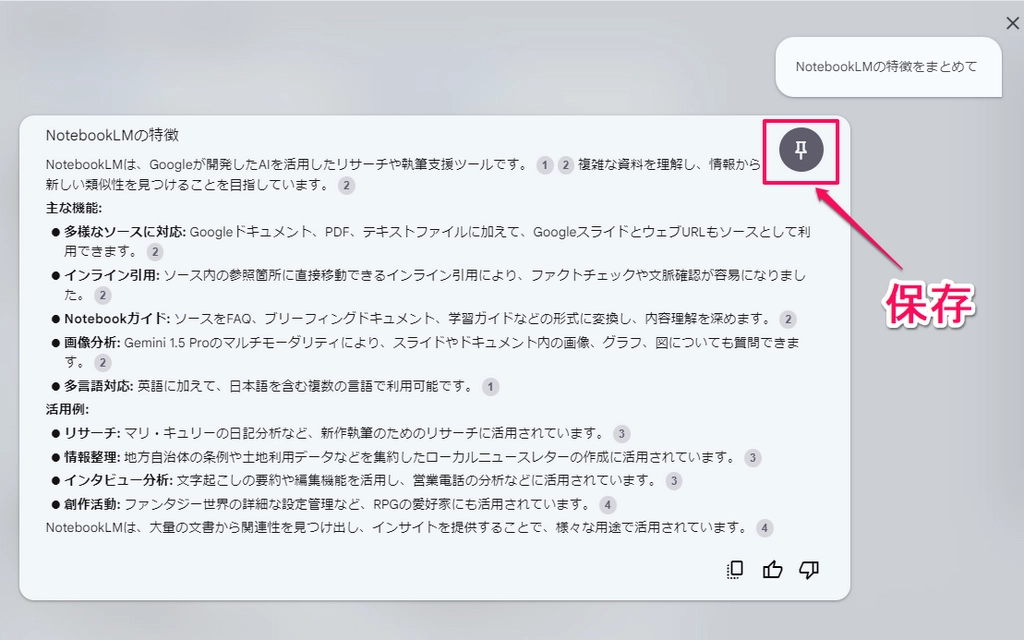The image size is (1024, 640).
Task: Click the text 大量の文書から関連性を見つけ出し
Action: [x=254, y=527]
